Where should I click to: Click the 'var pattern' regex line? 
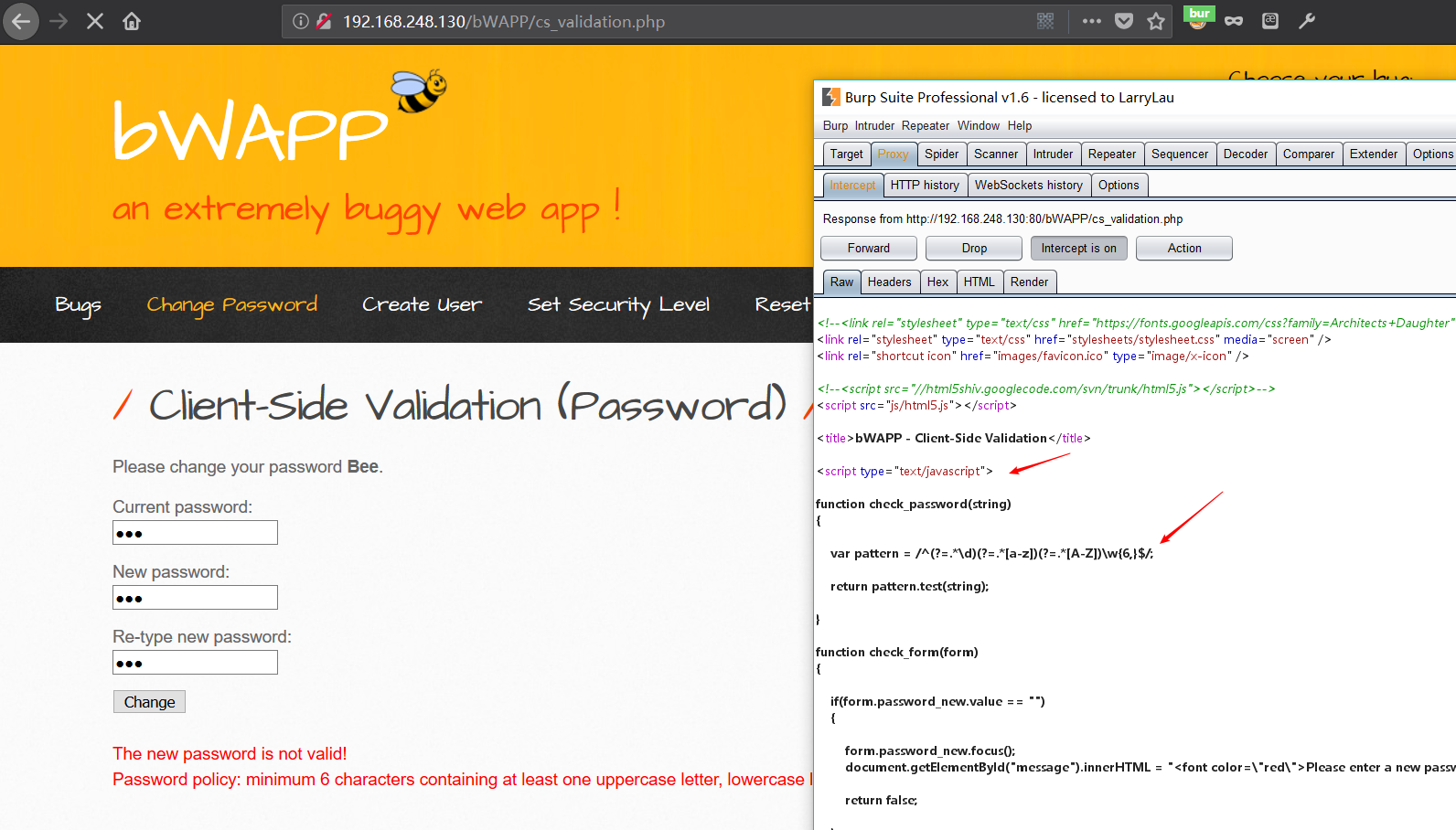pos(991,554)
